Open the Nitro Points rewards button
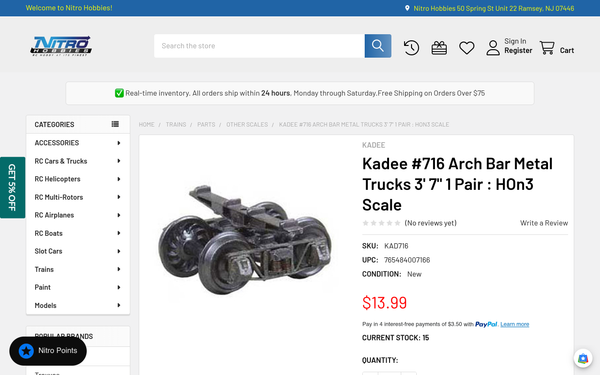 (x=48, y=351)
